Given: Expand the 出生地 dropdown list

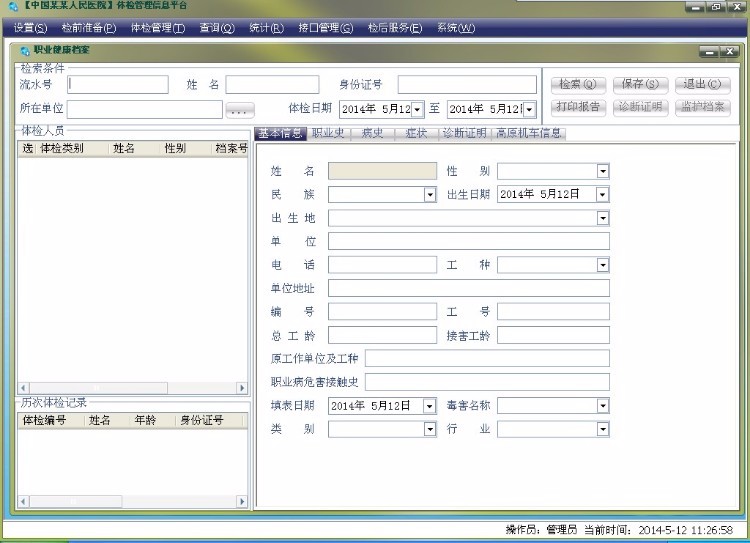Looking at the screenshot, I should click(x=602, y=218).
